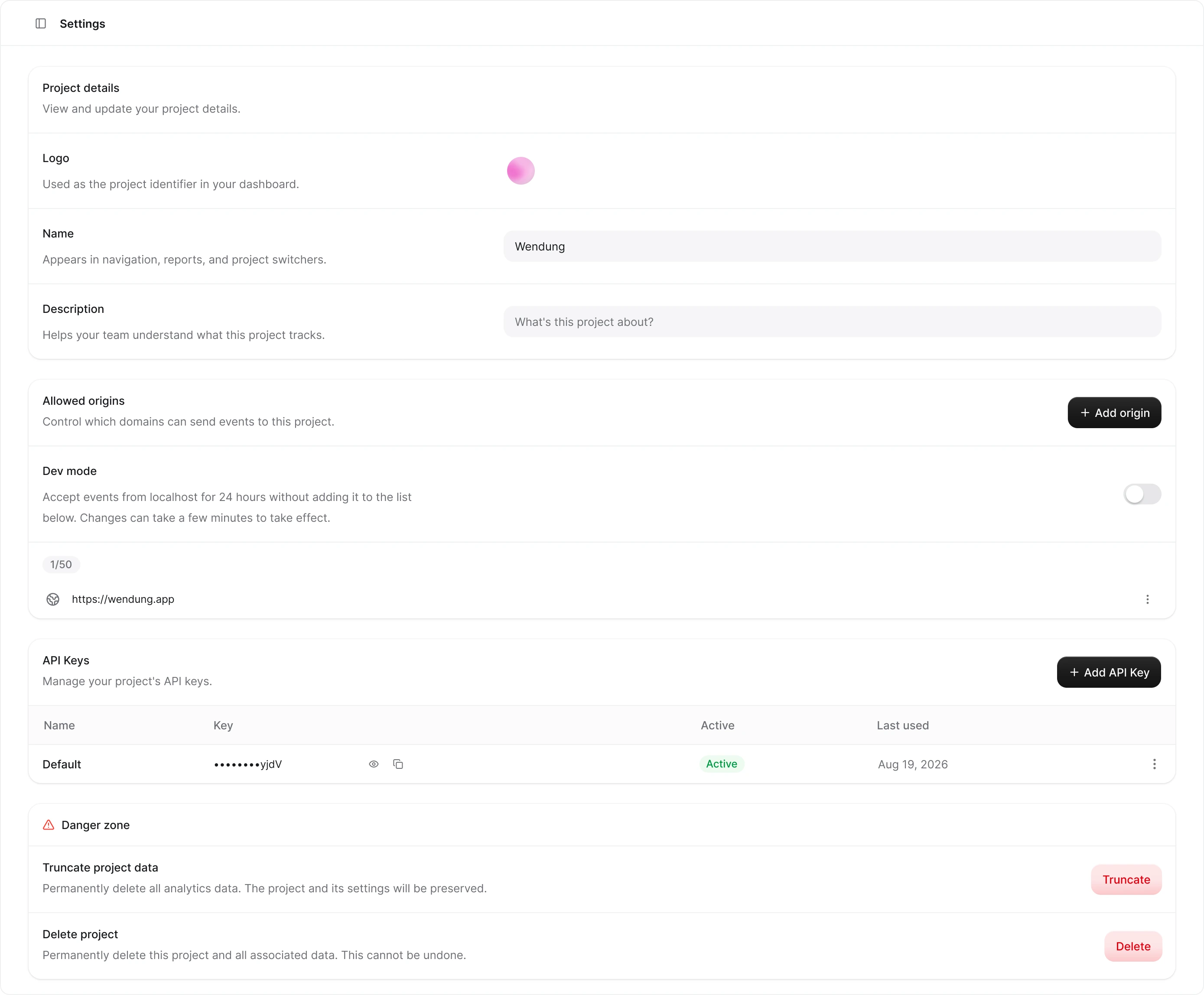
Task: Click the Settings page title
Action: (x=82, y=23)
